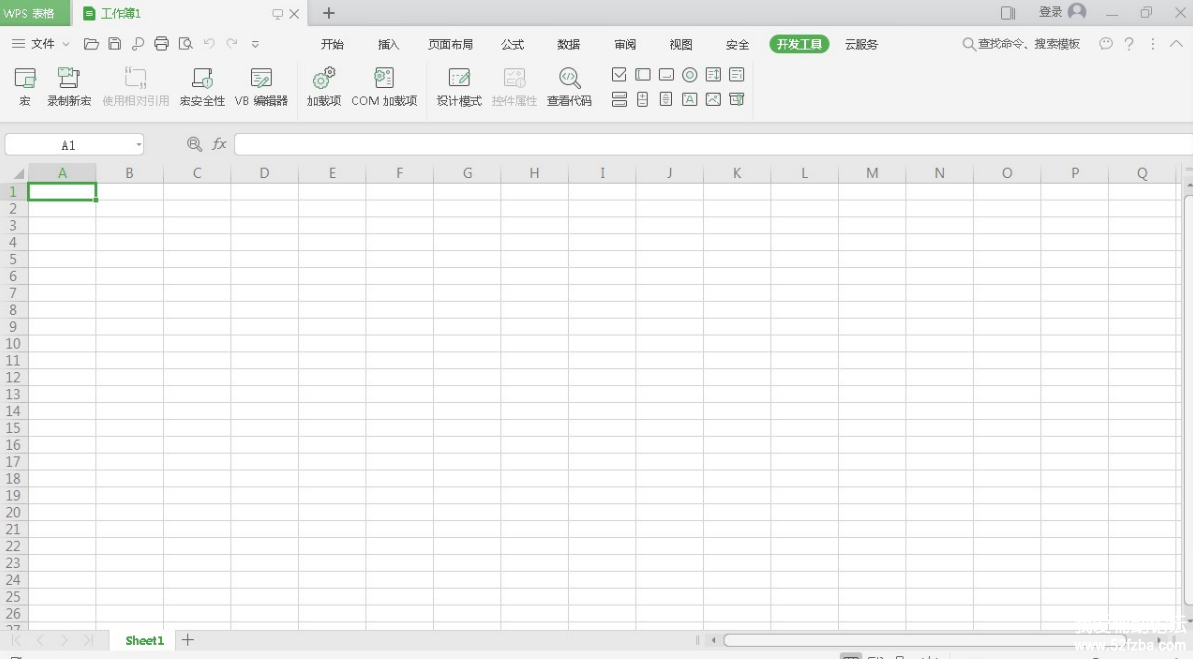Insert an option (radio) button control
1193x659 pixels.
[x=690, y=75]
